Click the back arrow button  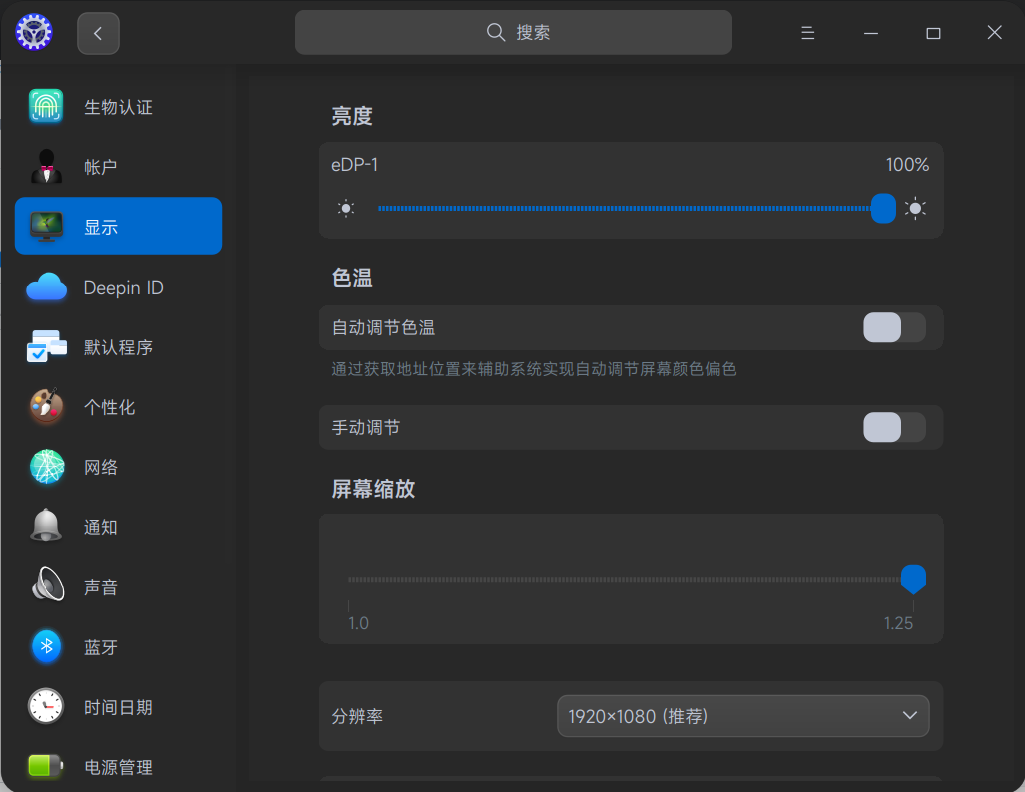(97, 32)
